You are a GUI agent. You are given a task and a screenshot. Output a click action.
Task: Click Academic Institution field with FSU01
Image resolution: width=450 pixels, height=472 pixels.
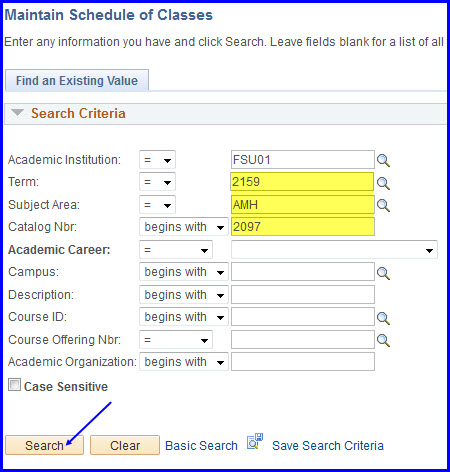(303, 160)
